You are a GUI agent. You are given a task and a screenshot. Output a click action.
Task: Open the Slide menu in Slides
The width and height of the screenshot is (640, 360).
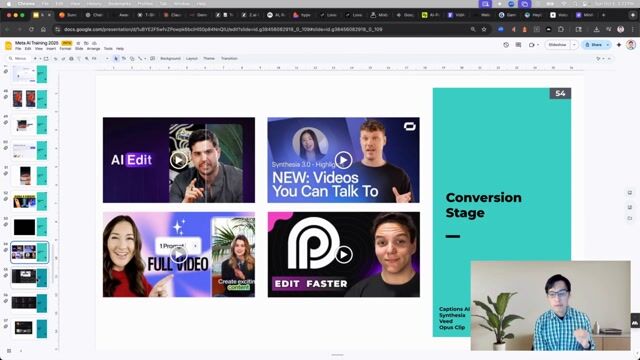(x=79, y=49)
